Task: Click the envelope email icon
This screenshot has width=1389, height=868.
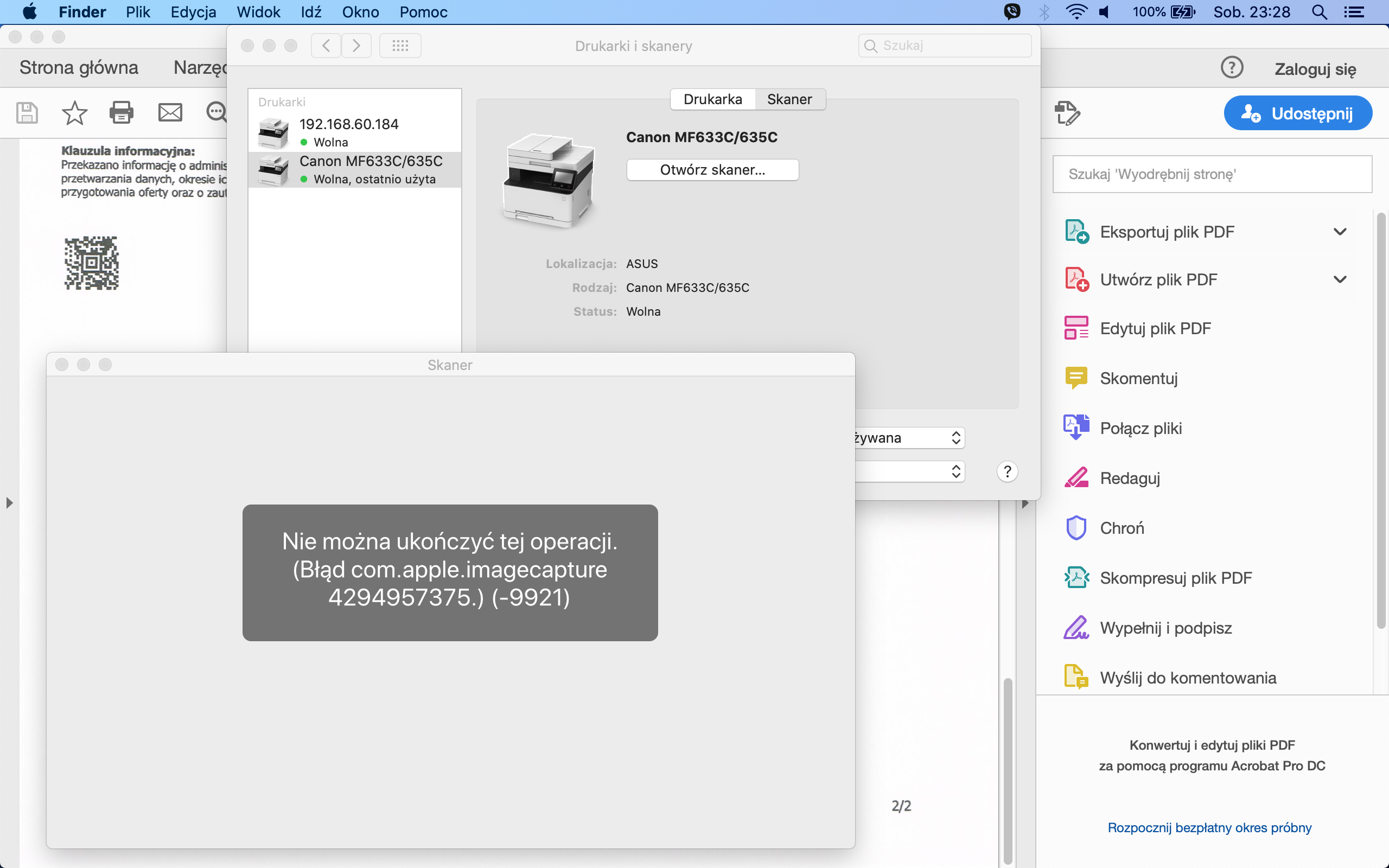Action: 170,112
